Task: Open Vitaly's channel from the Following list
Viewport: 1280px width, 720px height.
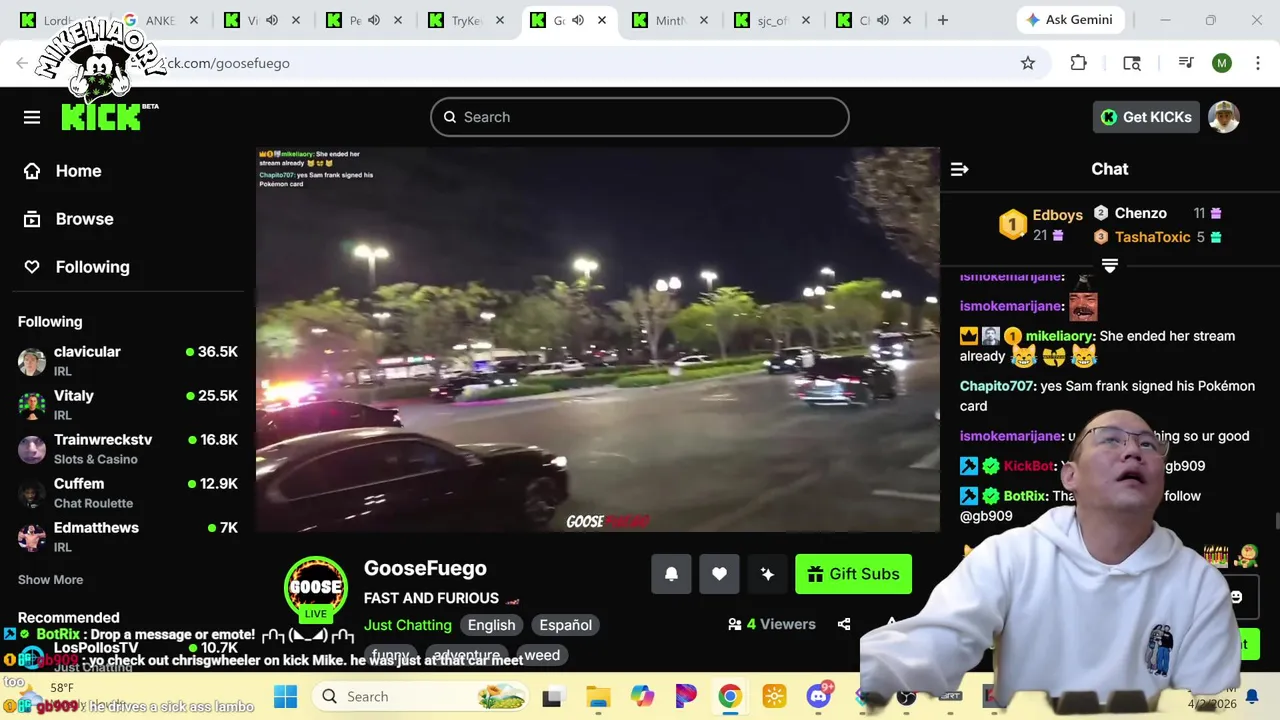Action: pos(128,405)
